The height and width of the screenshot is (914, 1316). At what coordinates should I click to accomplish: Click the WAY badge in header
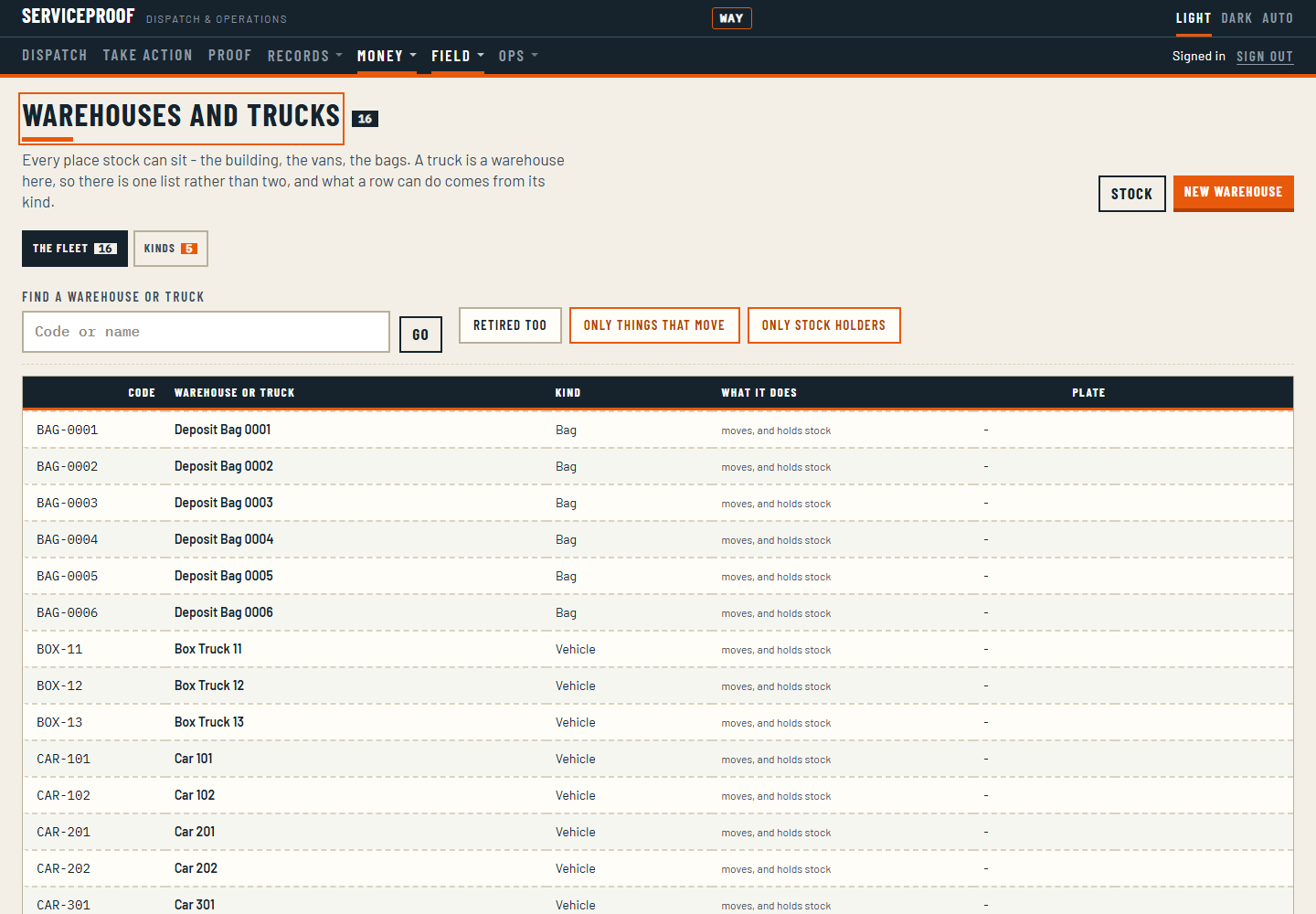[x=731, y=18]
